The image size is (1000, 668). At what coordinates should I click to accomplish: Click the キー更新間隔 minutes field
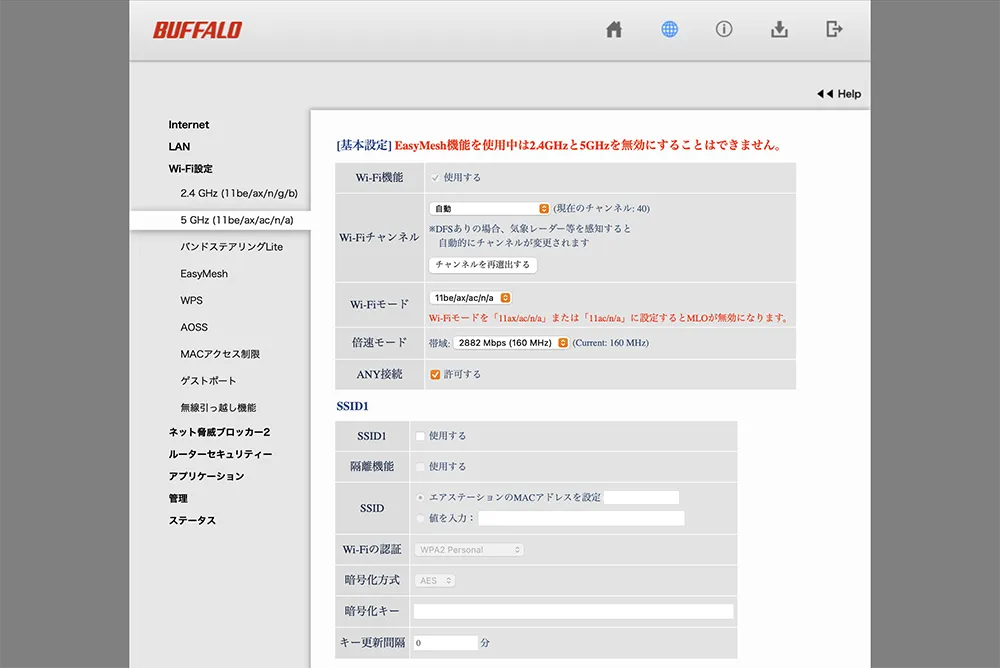[445, 642]
